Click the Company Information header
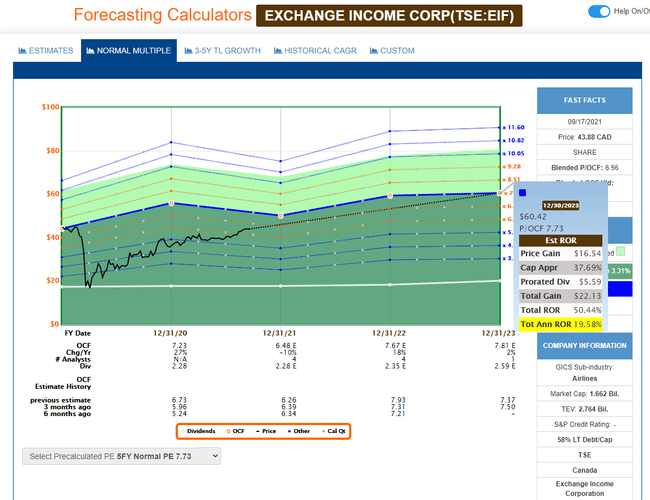Screen dimensions: 650x500 pos(586,344)
